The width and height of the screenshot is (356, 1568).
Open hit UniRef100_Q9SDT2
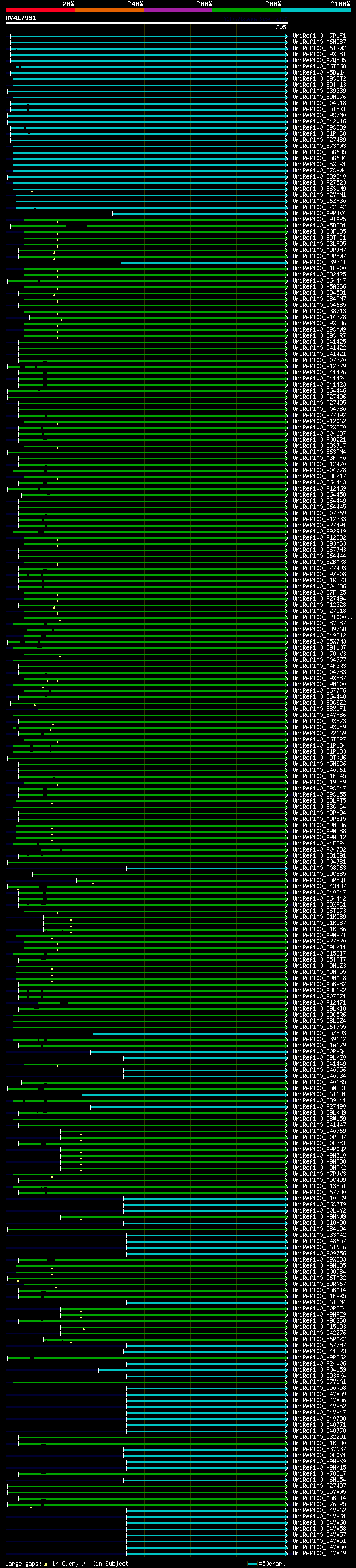pos(319,78)
